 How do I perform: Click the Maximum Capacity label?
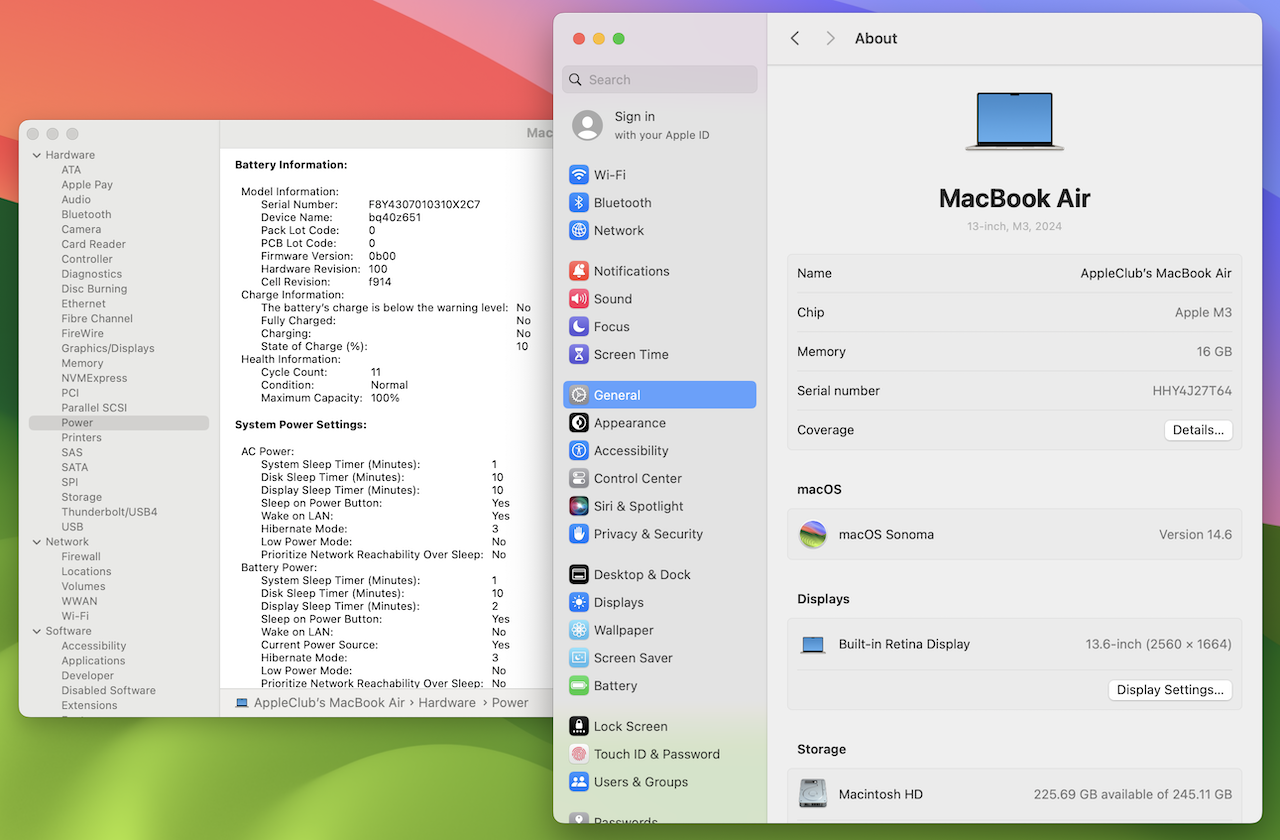[311, 398]
